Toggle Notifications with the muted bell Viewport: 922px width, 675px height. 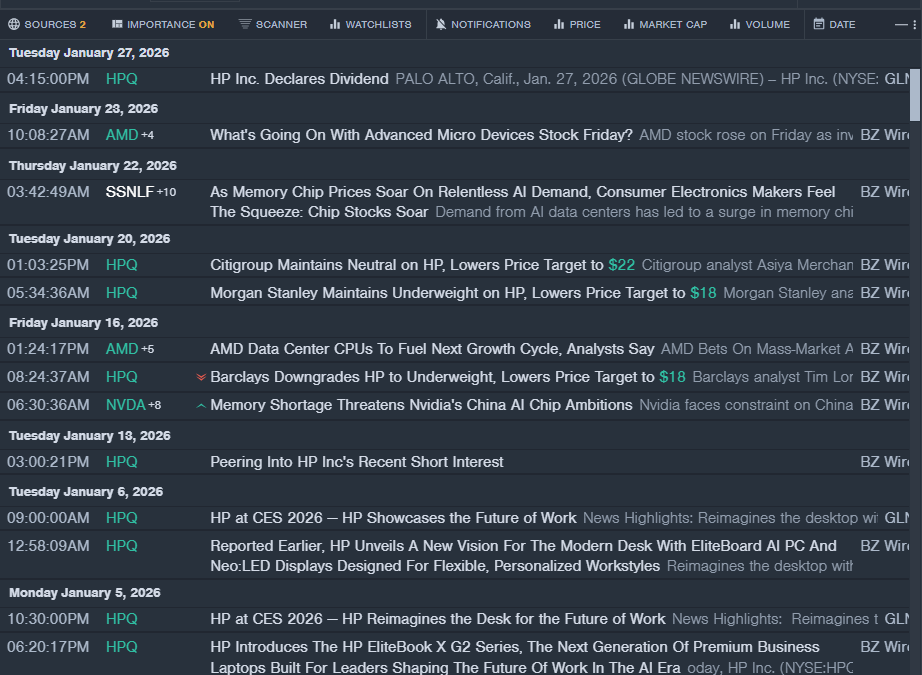pyautogui.click(x=441, y=24)
